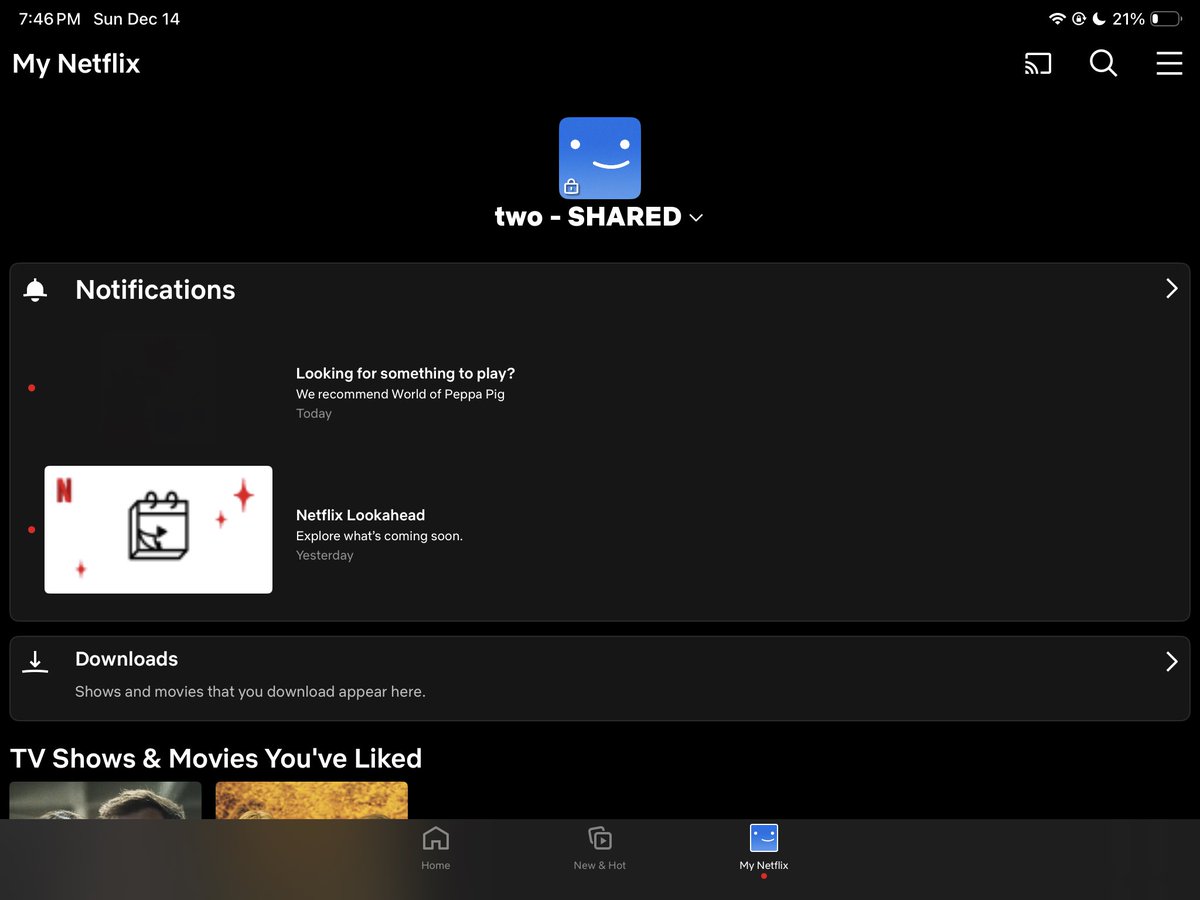Open 'Looking for something to play?' notification

coord(405,373)
